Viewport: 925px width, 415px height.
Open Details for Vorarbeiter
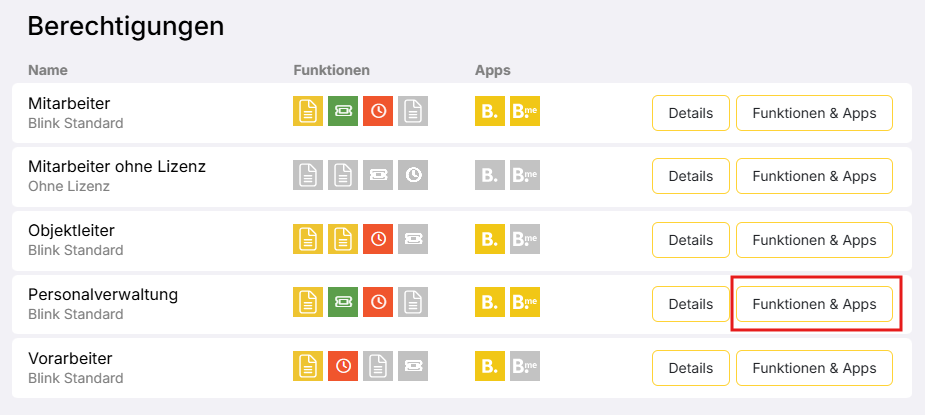(x=690, y=367)
